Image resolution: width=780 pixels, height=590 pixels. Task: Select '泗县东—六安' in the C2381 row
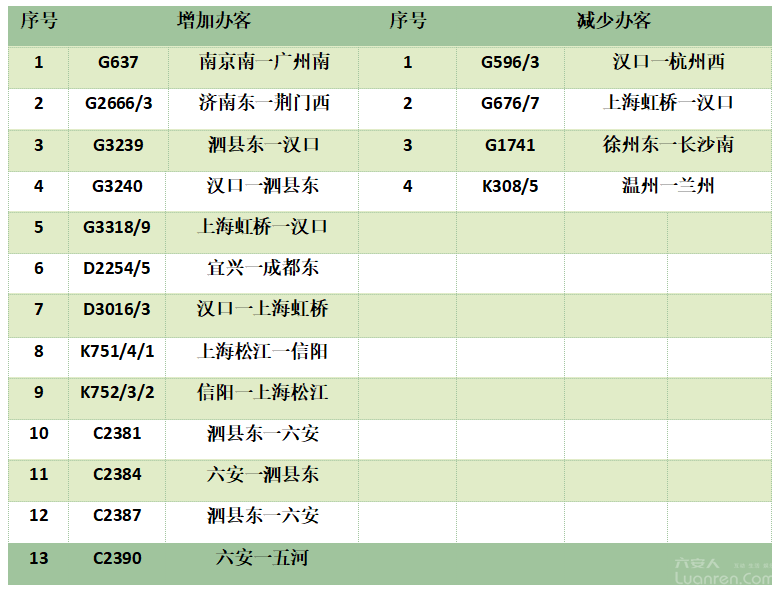263,434
